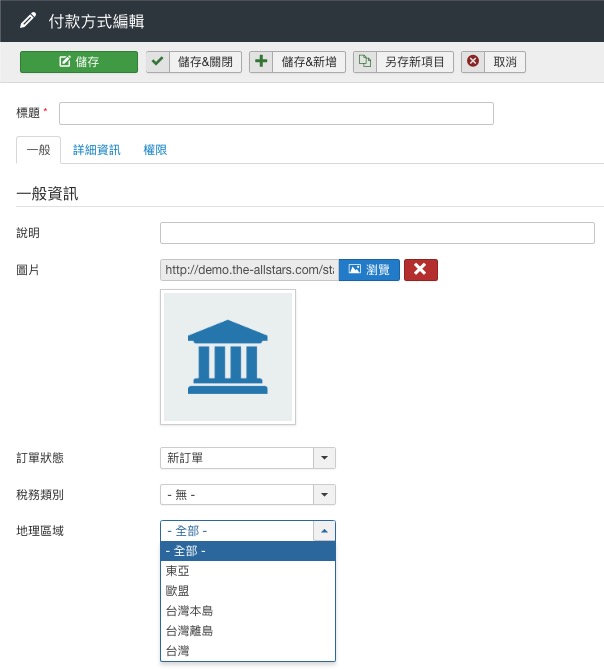Image resolution: width=604 pixels, height=670 pixels.
Task: Click the blue 瀏覽 browse button
Action: coord(369,270)
